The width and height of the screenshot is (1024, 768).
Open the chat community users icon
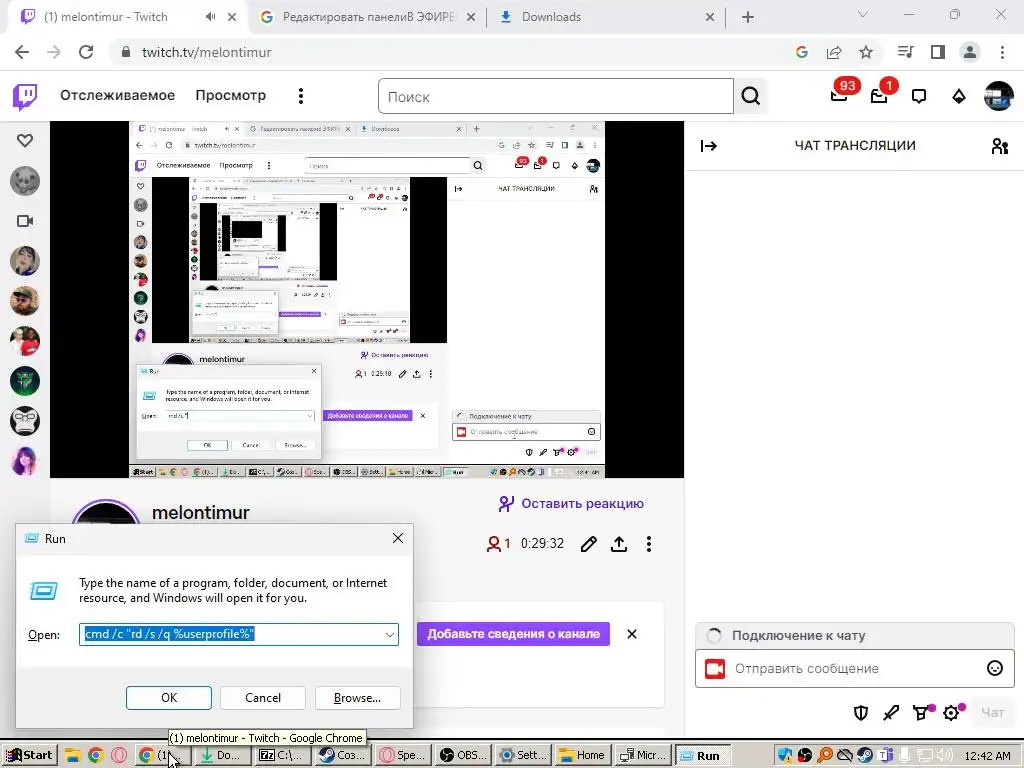point(999,146)
